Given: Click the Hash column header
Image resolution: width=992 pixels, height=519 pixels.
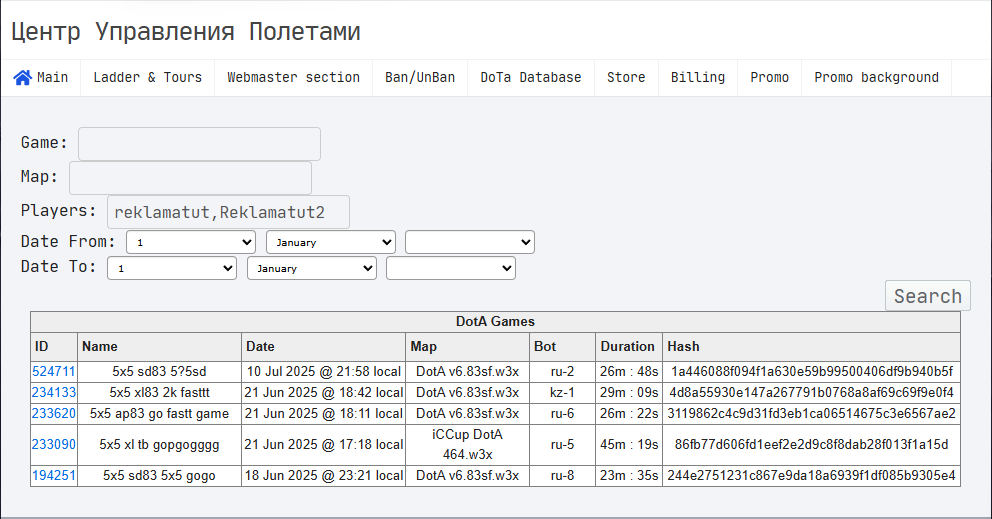Looking at the screenshot, I should pyautogui.click(x=812, y=347).
